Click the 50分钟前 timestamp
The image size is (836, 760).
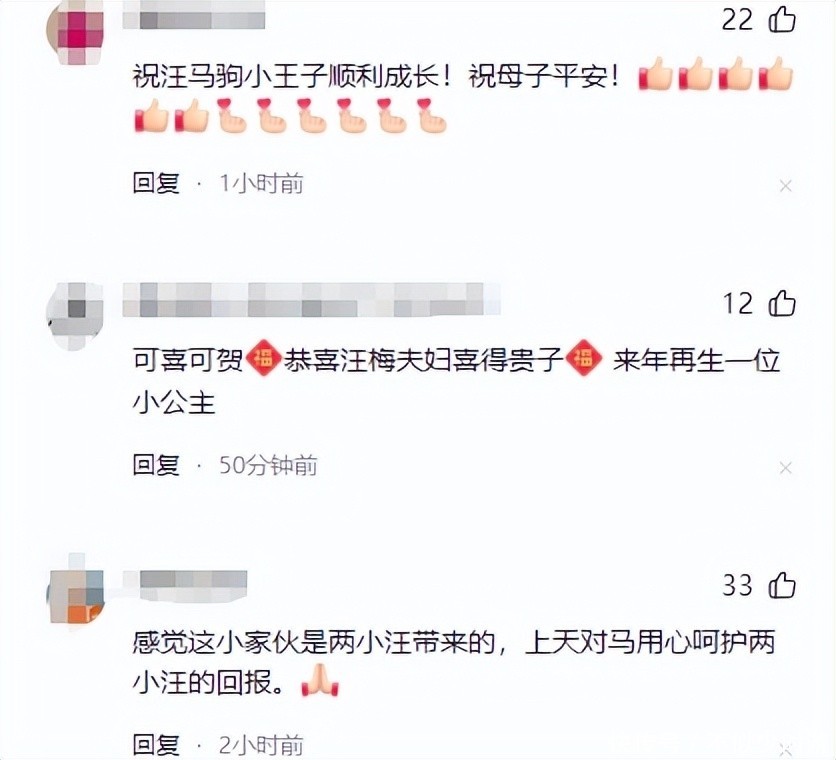point(268,466)
